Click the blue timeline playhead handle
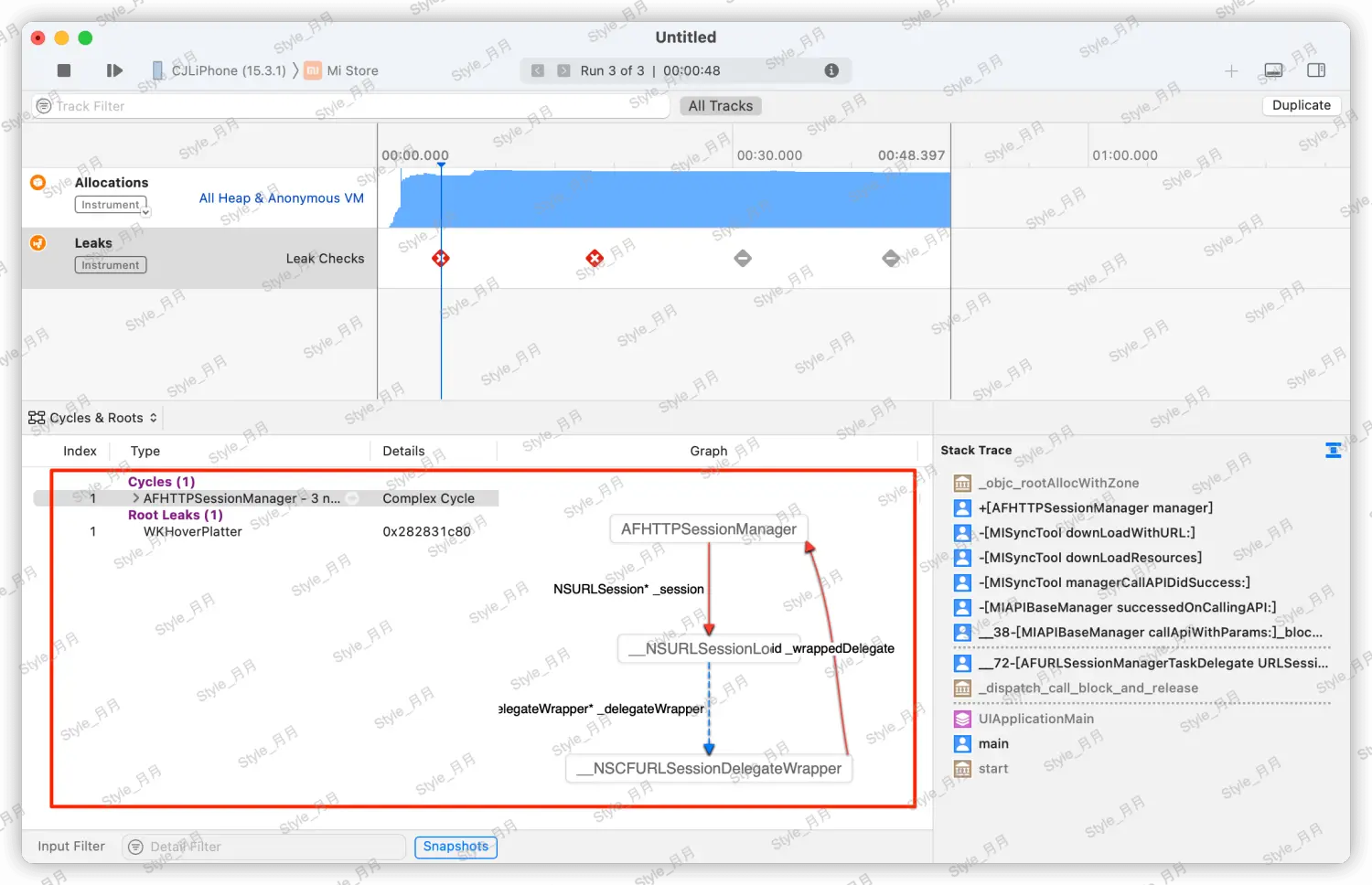Viewport: 1372px width, 885px height. point(441,165)
